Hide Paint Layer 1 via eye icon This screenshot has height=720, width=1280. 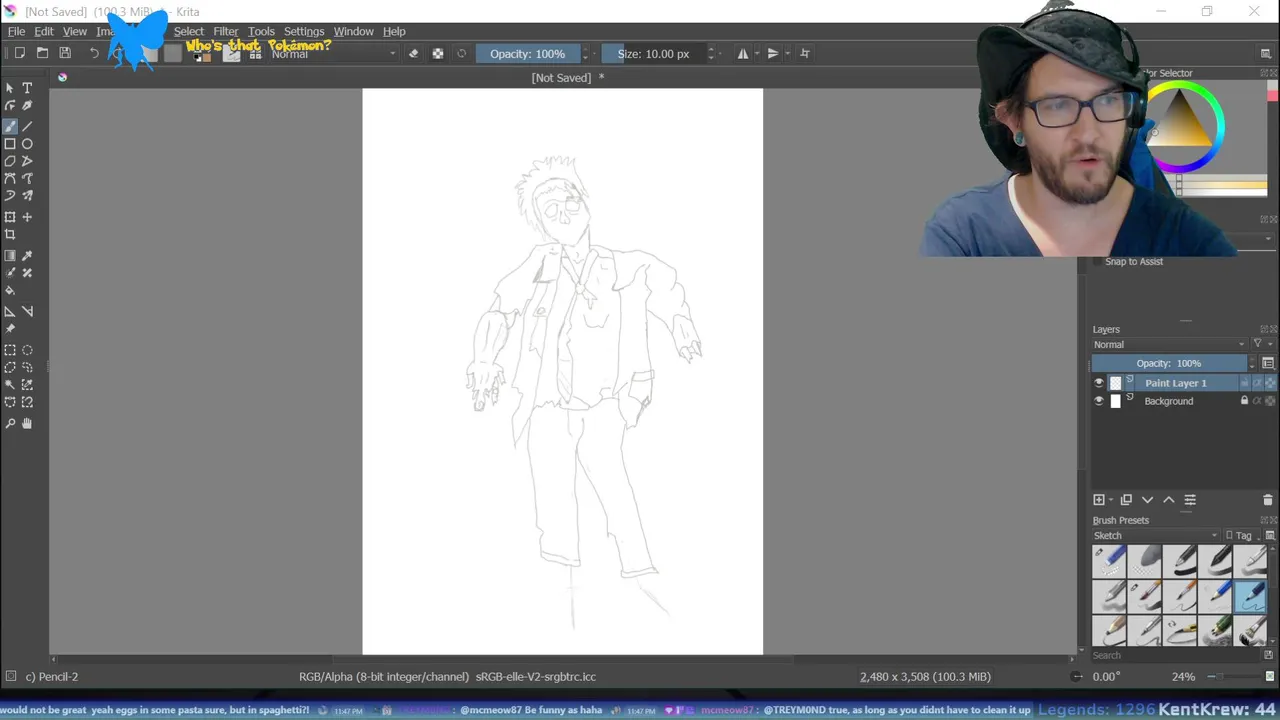point(1099,383)
